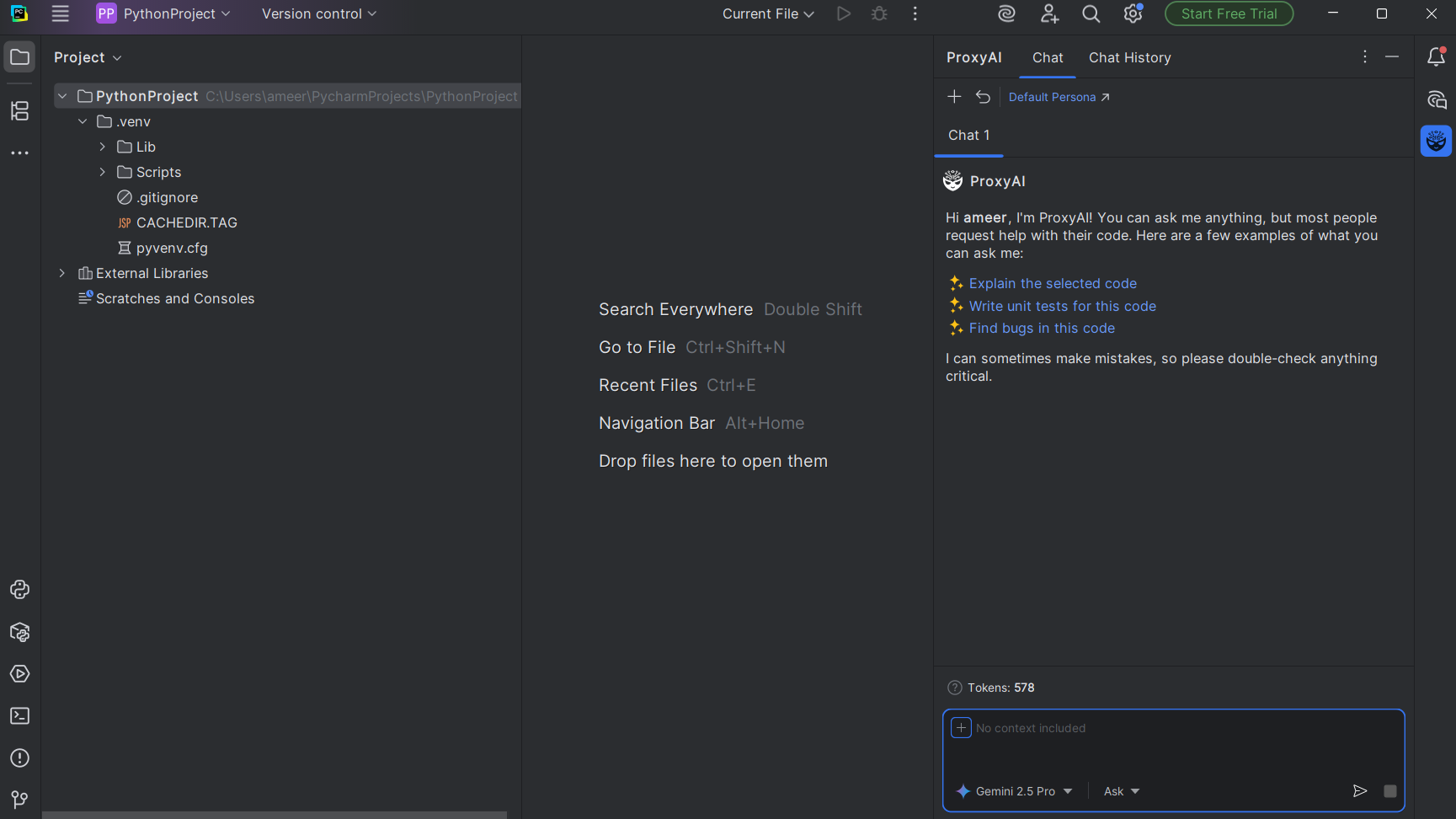
Task: Select the Gemini 2.5 Pro model dropdown
Action: tap(1015, 791)
